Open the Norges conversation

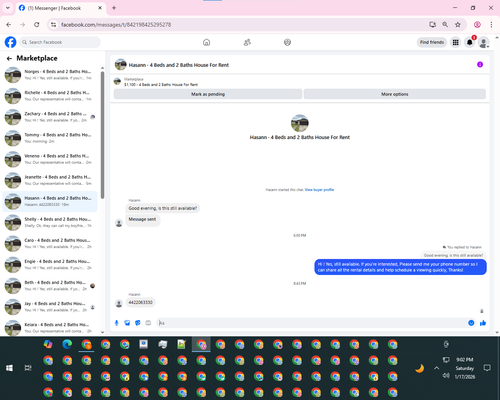50,75
